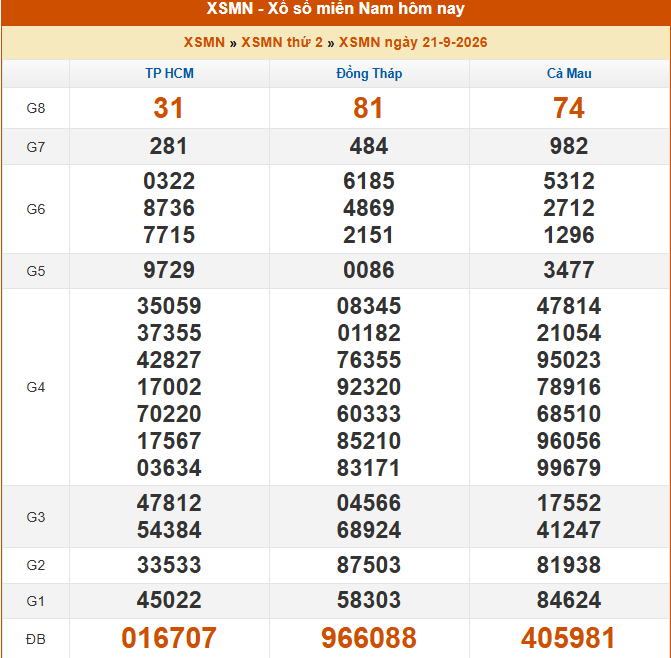Click Cà Mau special prize 405981
Image resolution: width=671 pixels, height=658 pixels.
568,638
